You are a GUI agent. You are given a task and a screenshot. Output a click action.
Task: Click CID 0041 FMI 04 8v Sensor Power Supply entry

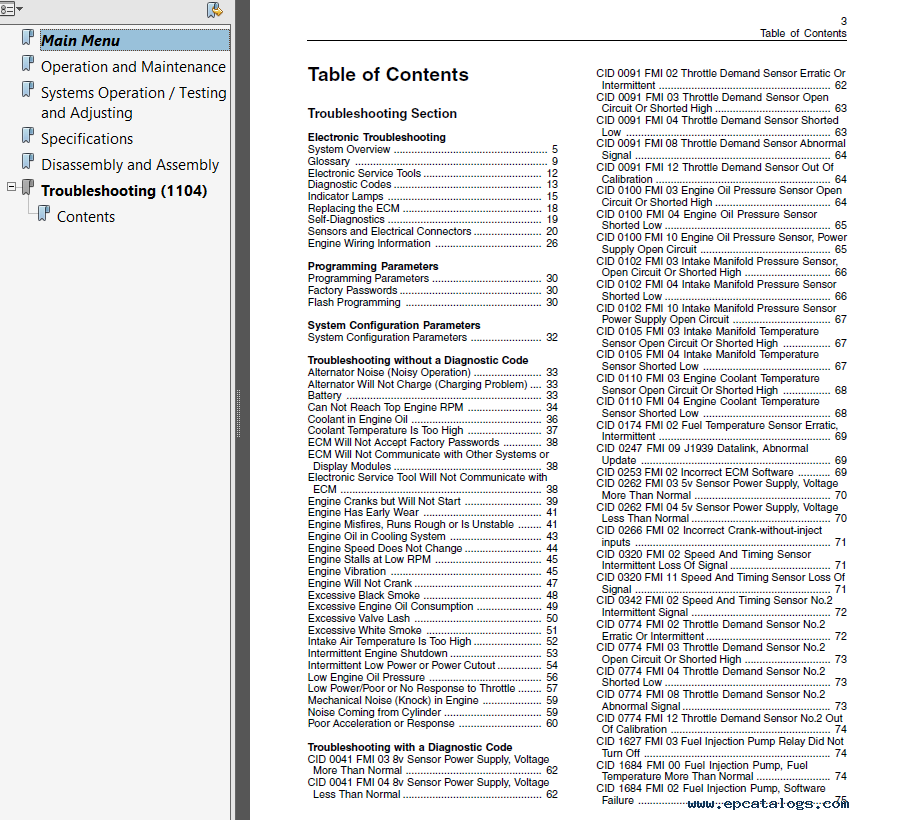point(432,788)
